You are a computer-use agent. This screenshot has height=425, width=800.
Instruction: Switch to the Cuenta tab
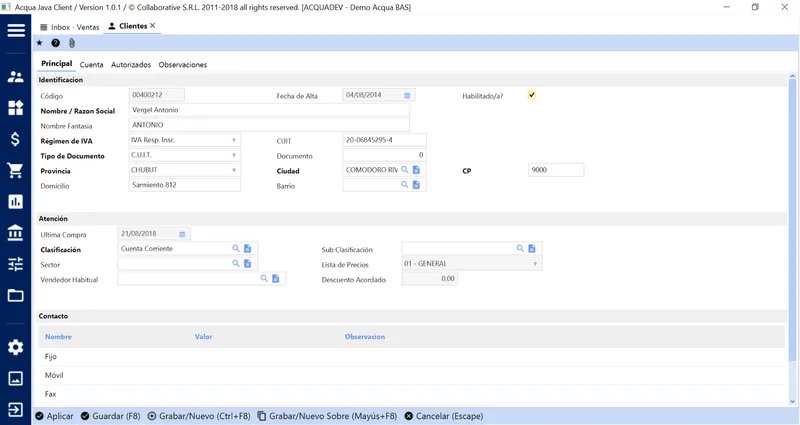pos(91,65)
